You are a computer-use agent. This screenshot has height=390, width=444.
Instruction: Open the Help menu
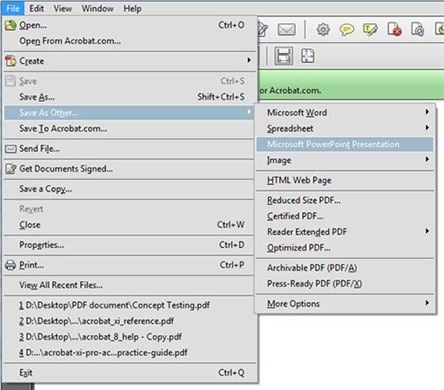pyautogui.click(x=132, y=8)
